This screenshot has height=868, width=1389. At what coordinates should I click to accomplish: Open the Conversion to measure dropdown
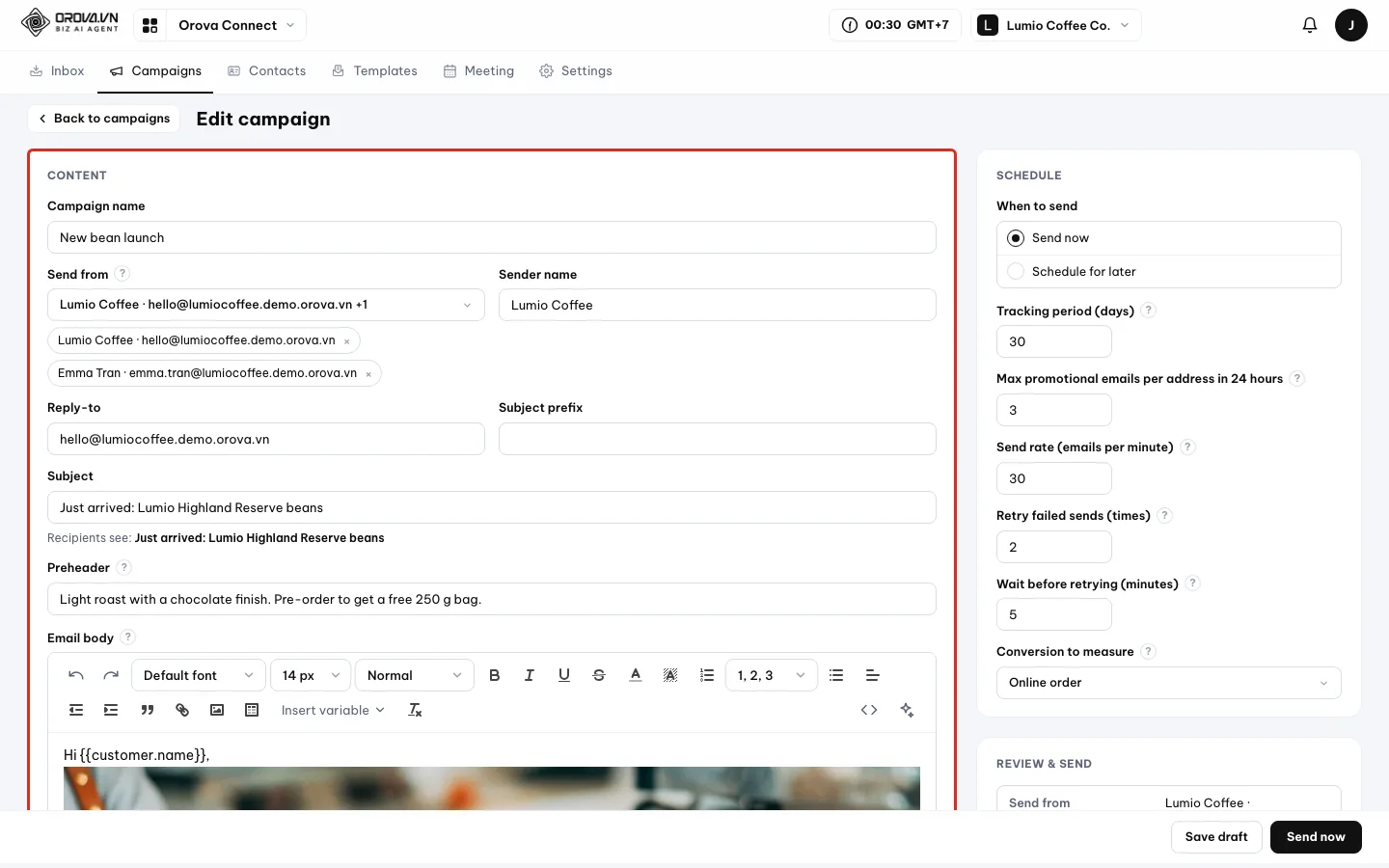1169,683
